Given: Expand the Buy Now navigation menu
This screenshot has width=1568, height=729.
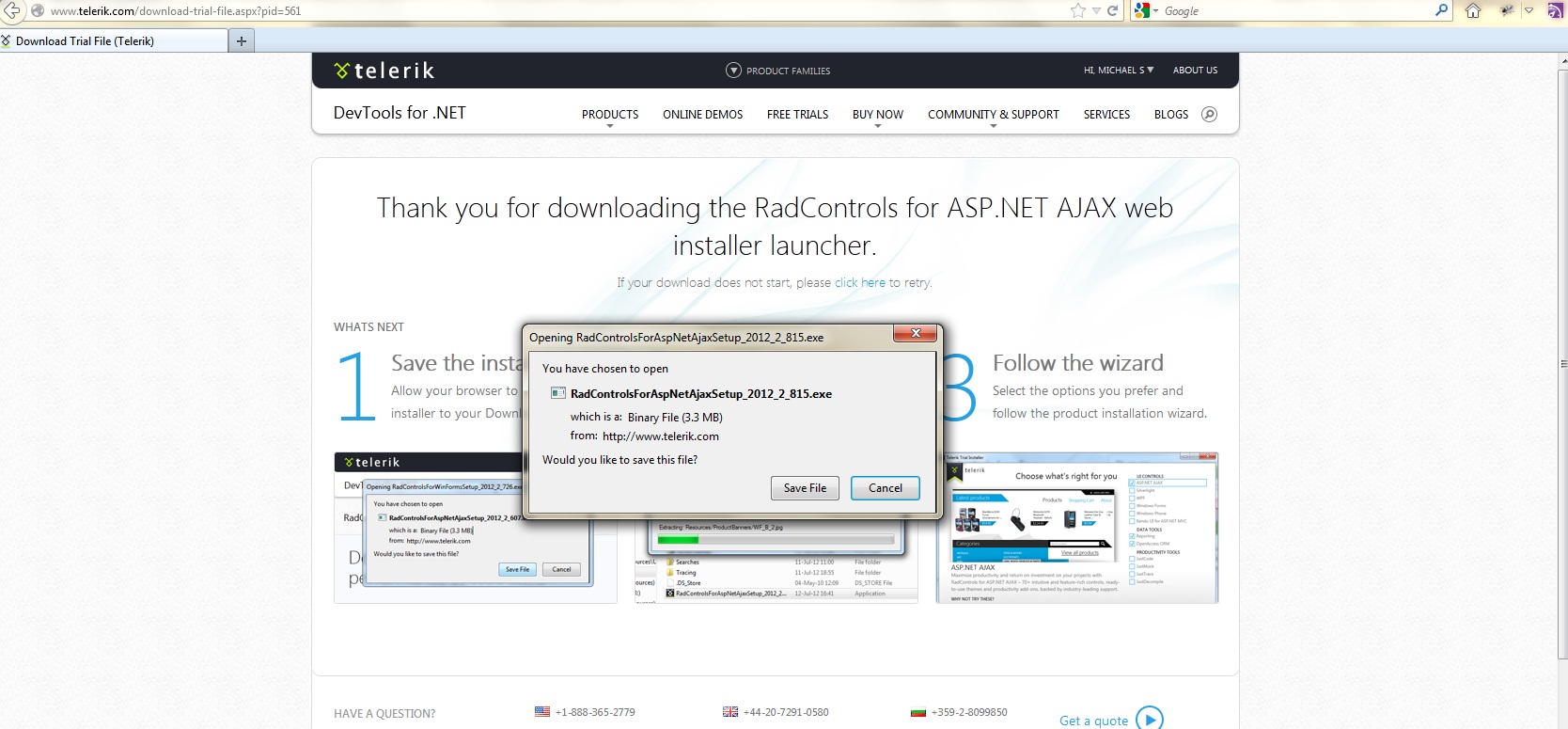Looking at the screenshot, I should coord(878,115).
